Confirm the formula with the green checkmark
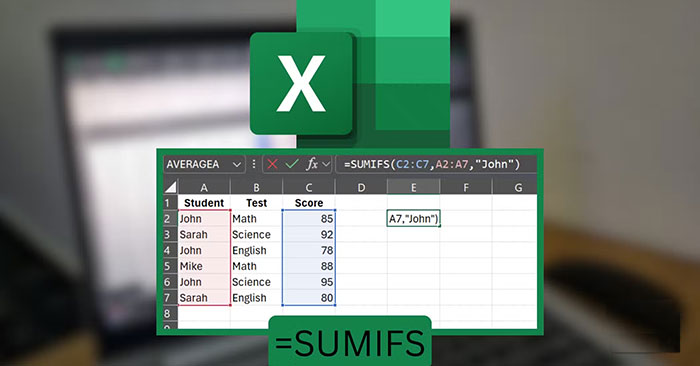The height and width of the screenshot is (366, 700). point(292,164)
